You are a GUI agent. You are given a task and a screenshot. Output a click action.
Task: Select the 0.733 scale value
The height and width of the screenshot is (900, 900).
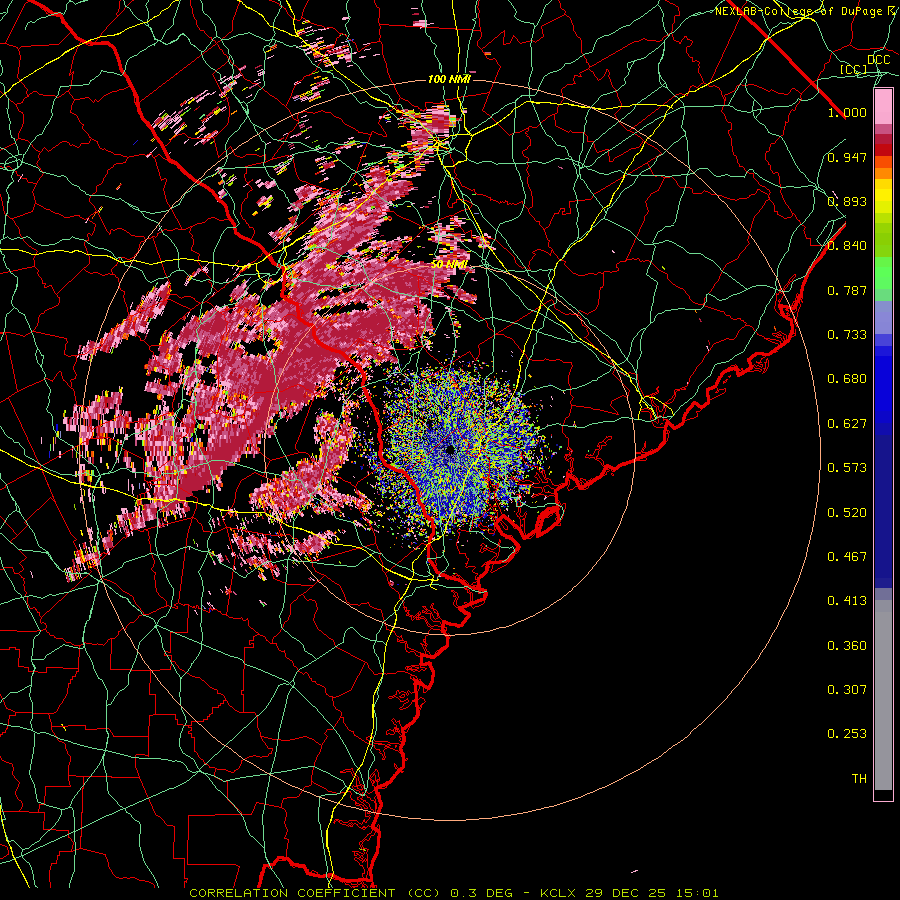(847, 335)
